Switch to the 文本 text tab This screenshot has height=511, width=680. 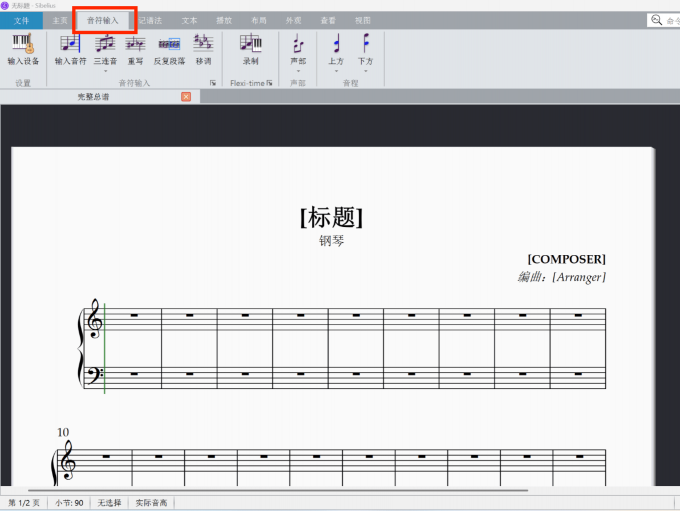[x=189, y=20]
